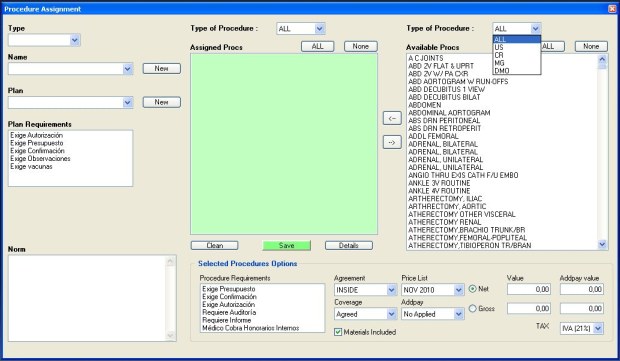Select ATHERECTOMY RENAL procedure
Screen dimensions: 620x361
(x=444, y=222)
